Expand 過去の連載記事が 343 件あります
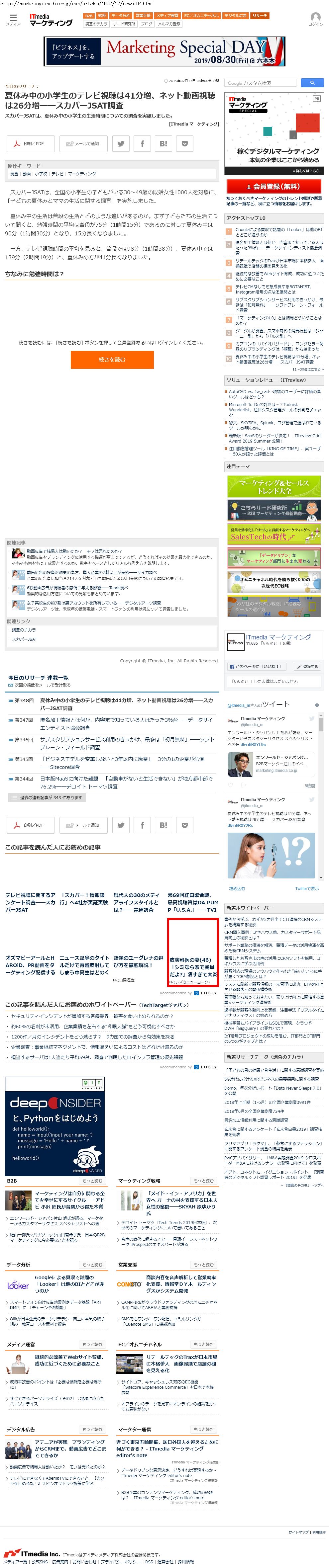The height and width of the screenshot is (1568, 329). coord(46,797)
